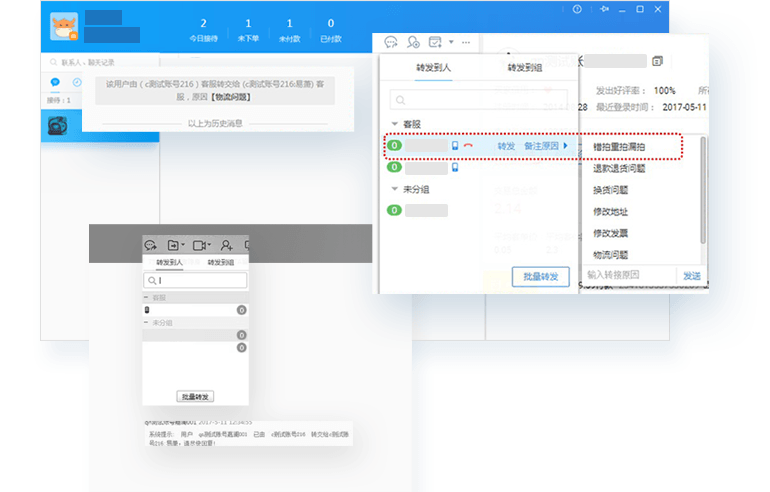Image resolution: width=770 pixels, height=492 pixels.
Task: Click the red hang-up phone icon on agent row
Action: [x=468, y=145]
